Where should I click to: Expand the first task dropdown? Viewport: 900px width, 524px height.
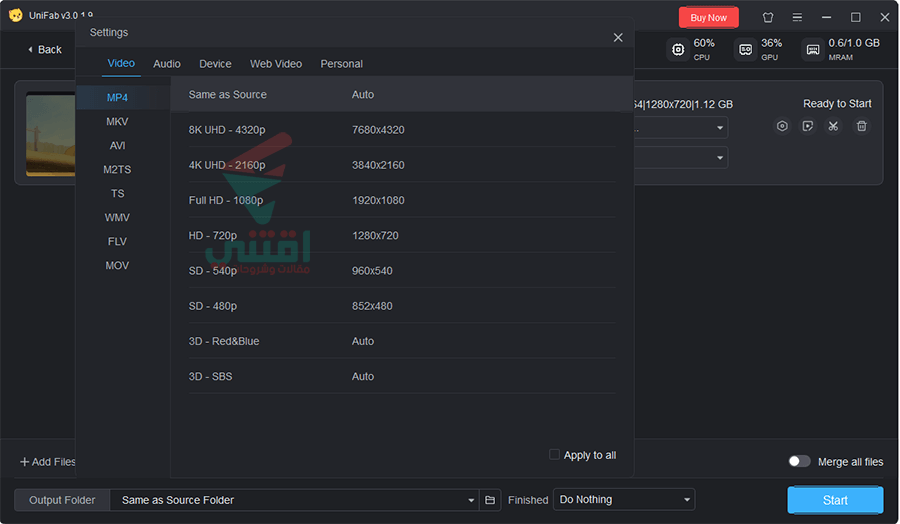pyautogui.click(x=720, y=127)
